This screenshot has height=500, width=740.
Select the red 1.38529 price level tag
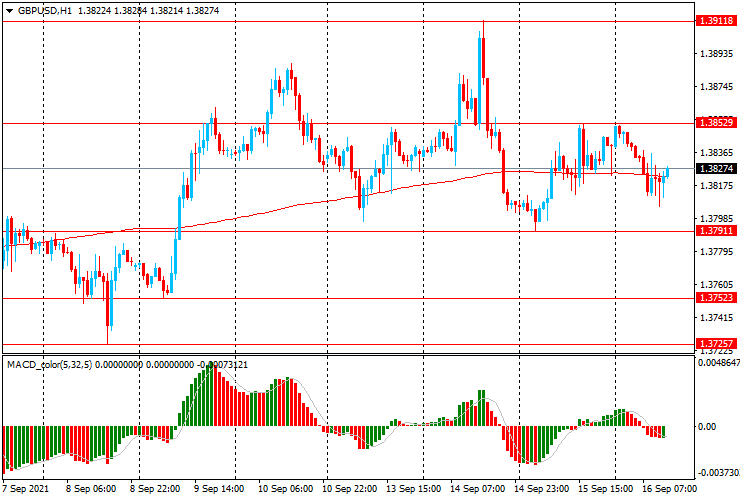(x=716, y=122)
